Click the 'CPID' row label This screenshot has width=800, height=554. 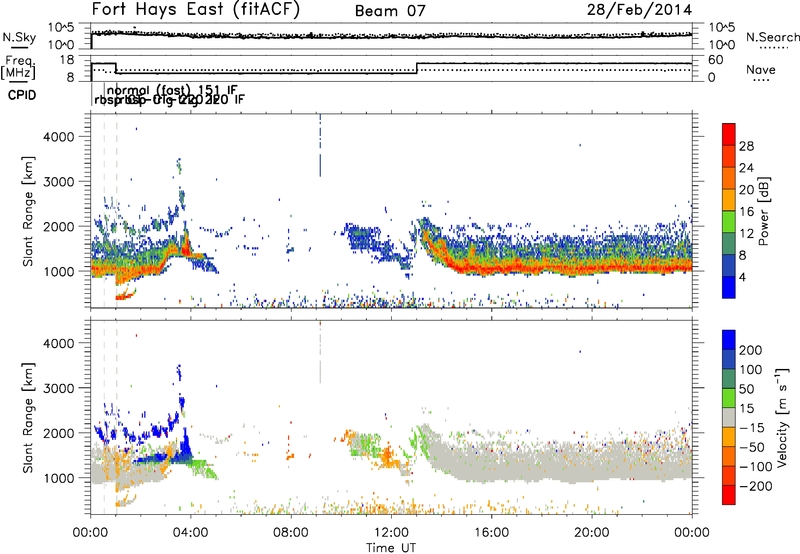coord(22,95)
